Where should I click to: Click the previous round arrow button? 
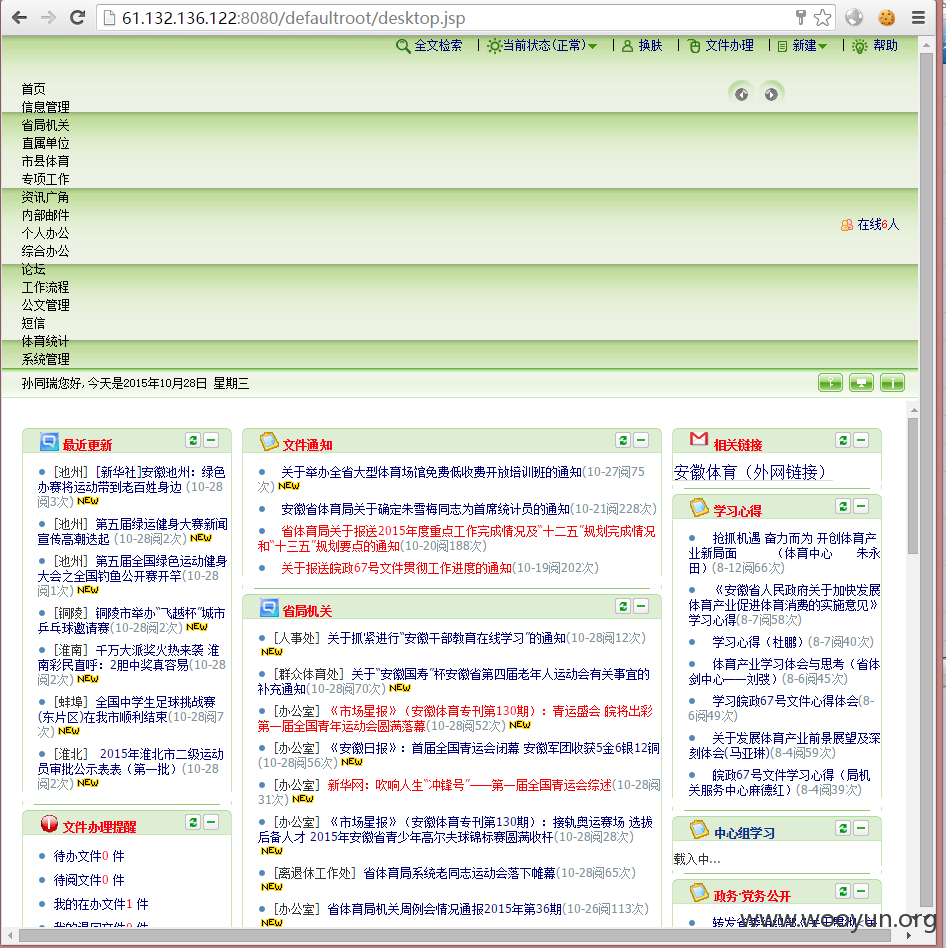click(x=741, y=94)
